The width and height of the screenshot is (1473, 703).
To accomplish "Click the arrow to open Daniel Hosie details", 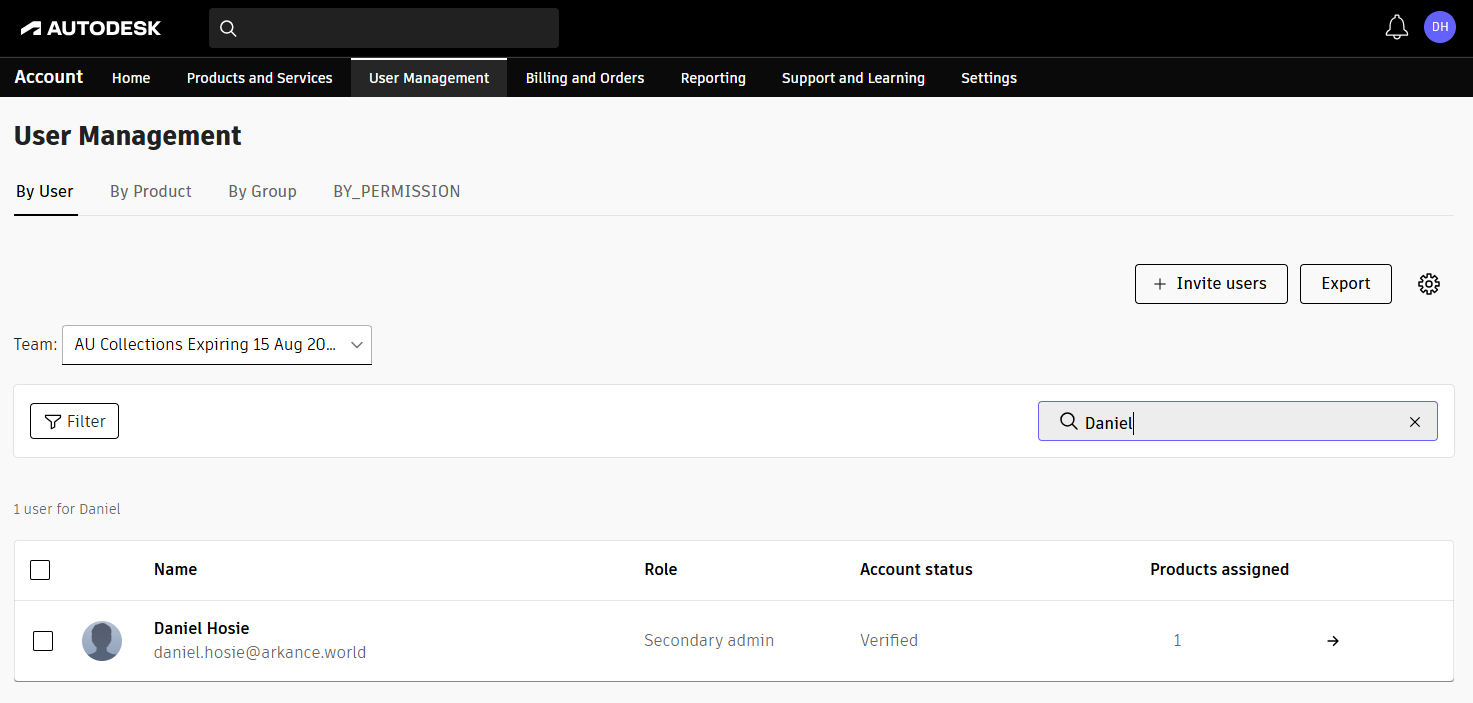I will (1332, 641).
